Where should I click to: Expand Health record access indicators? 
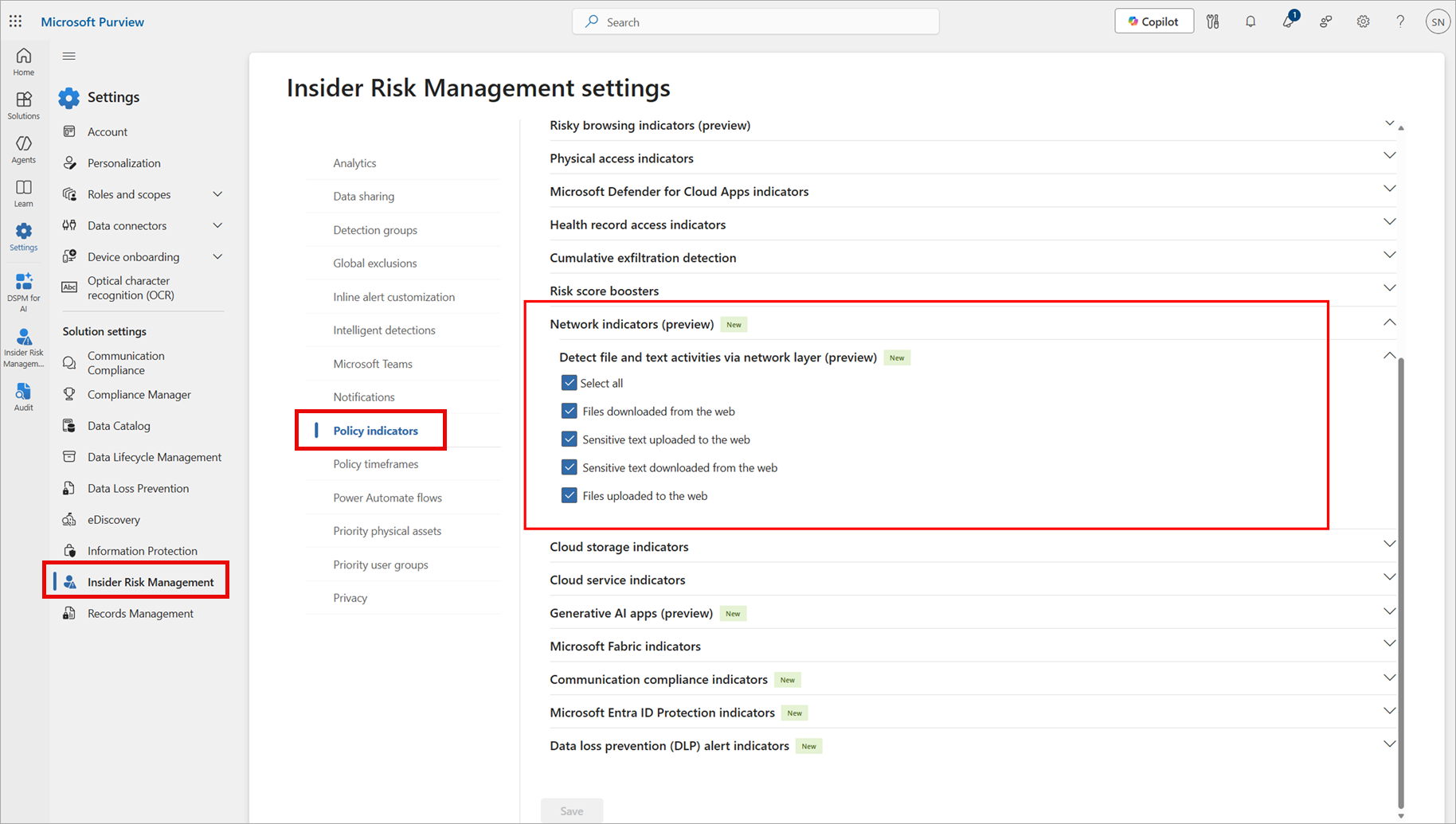(1389, 222)
